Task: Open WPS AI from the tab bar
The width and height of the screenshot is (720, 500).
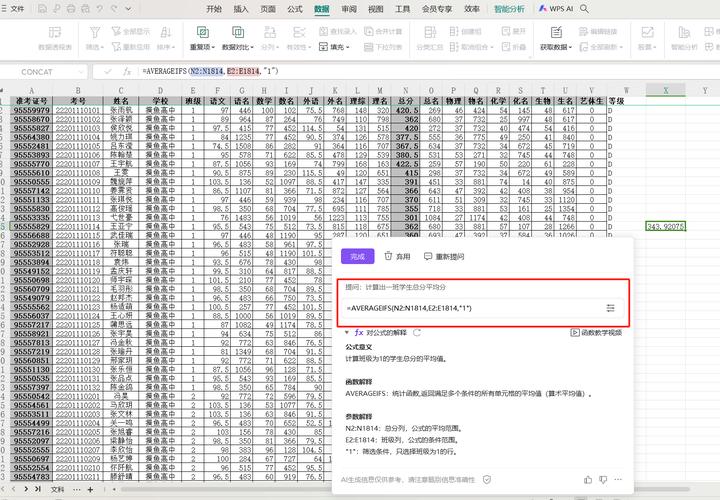Action: [556, 8]
